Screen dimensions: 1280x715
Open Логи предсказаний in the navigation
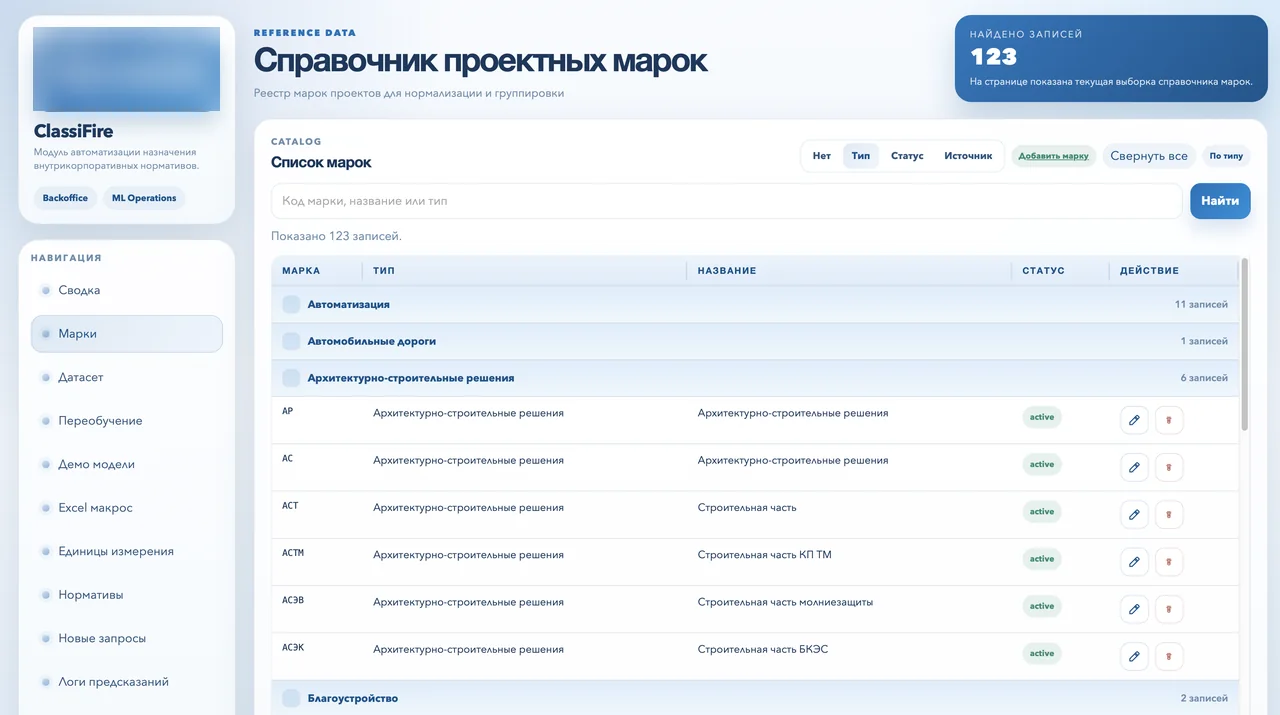tap(127, 682)
